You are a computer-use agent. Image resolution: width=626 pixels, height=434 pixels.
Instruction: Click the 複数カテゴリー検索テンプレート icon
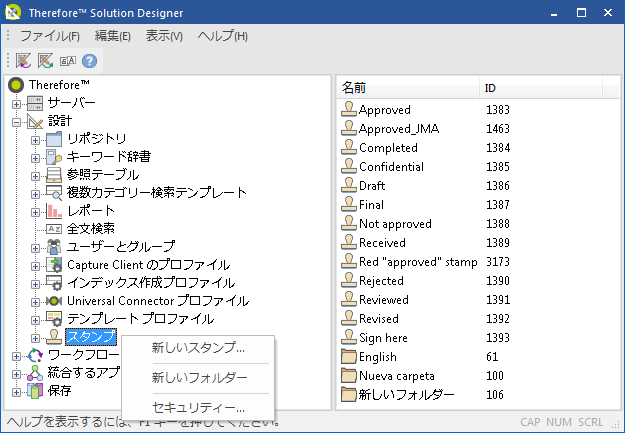pyautogui.click(x=54, y=193)
